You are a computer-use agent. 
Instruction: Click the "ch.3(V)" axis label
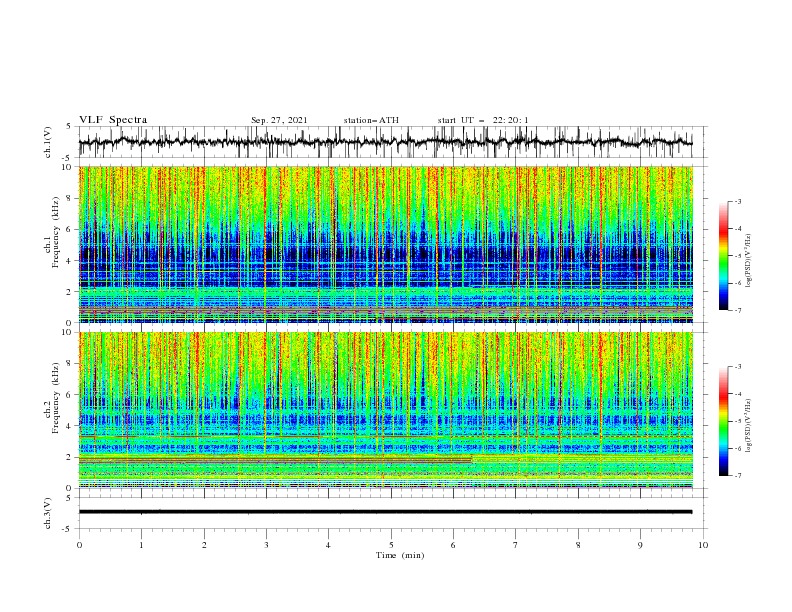48,513
